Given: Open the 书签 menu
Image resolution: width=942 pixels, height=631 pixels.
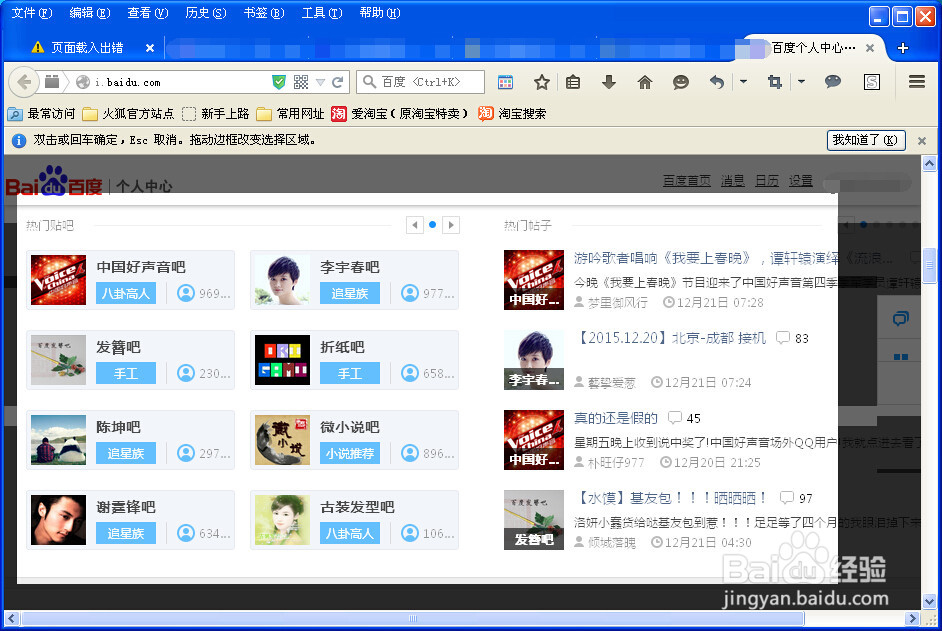Looking at the screenshot, I should (264, 13).
